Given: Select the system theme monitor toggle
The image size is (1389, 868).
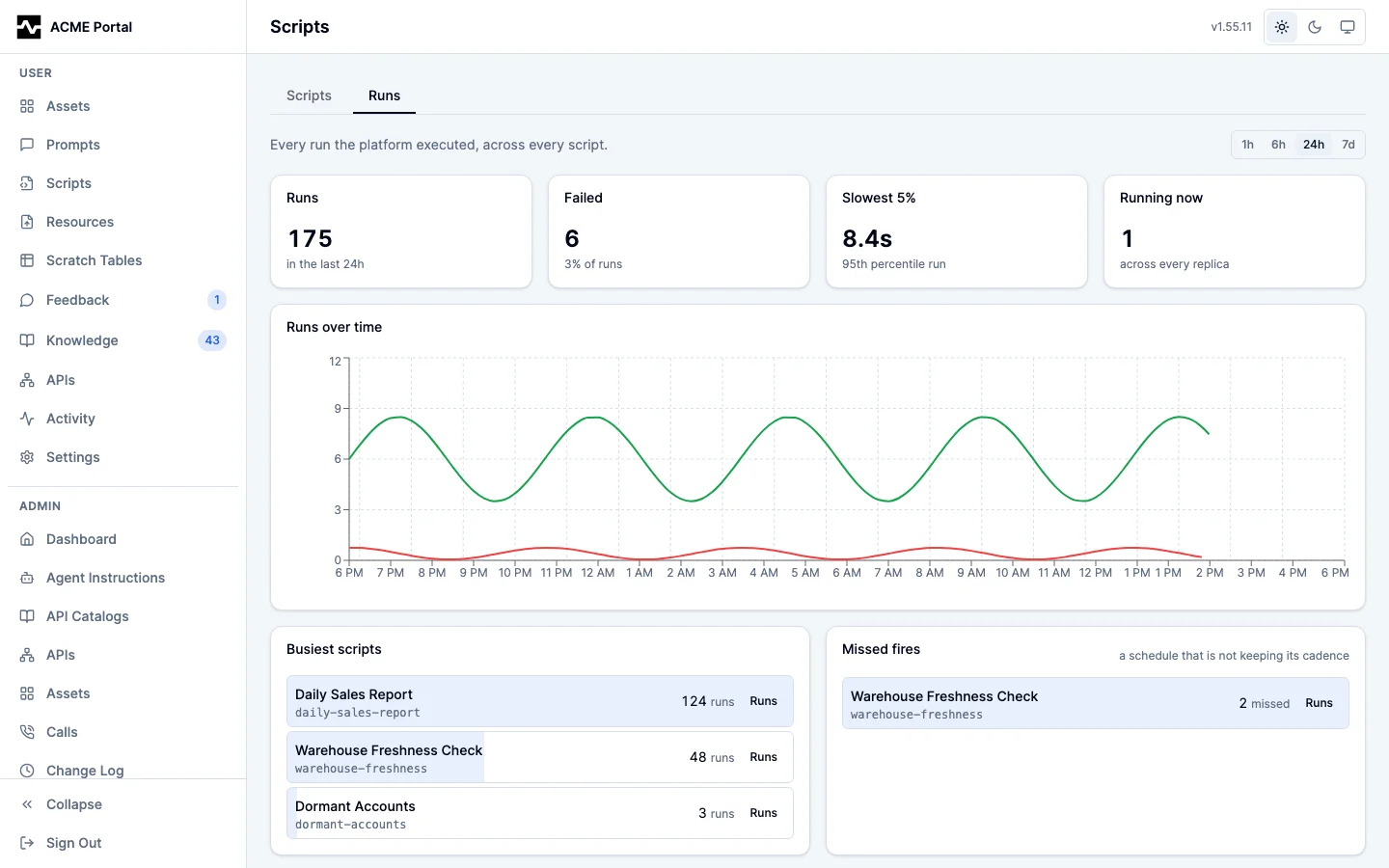Looking at the screenshot, I should 1348,27.
